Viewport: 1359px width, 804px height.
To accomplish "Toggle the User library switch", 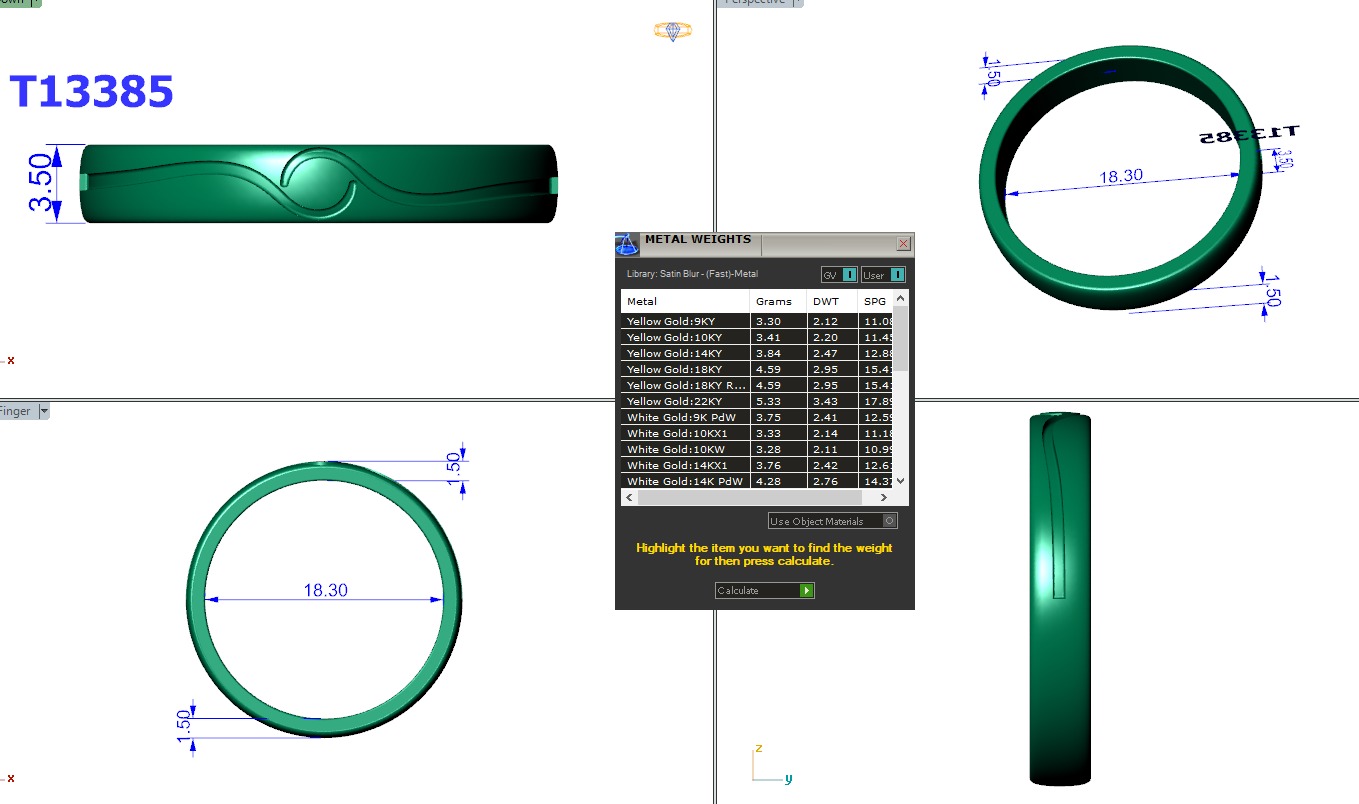I will pos(884,275).
